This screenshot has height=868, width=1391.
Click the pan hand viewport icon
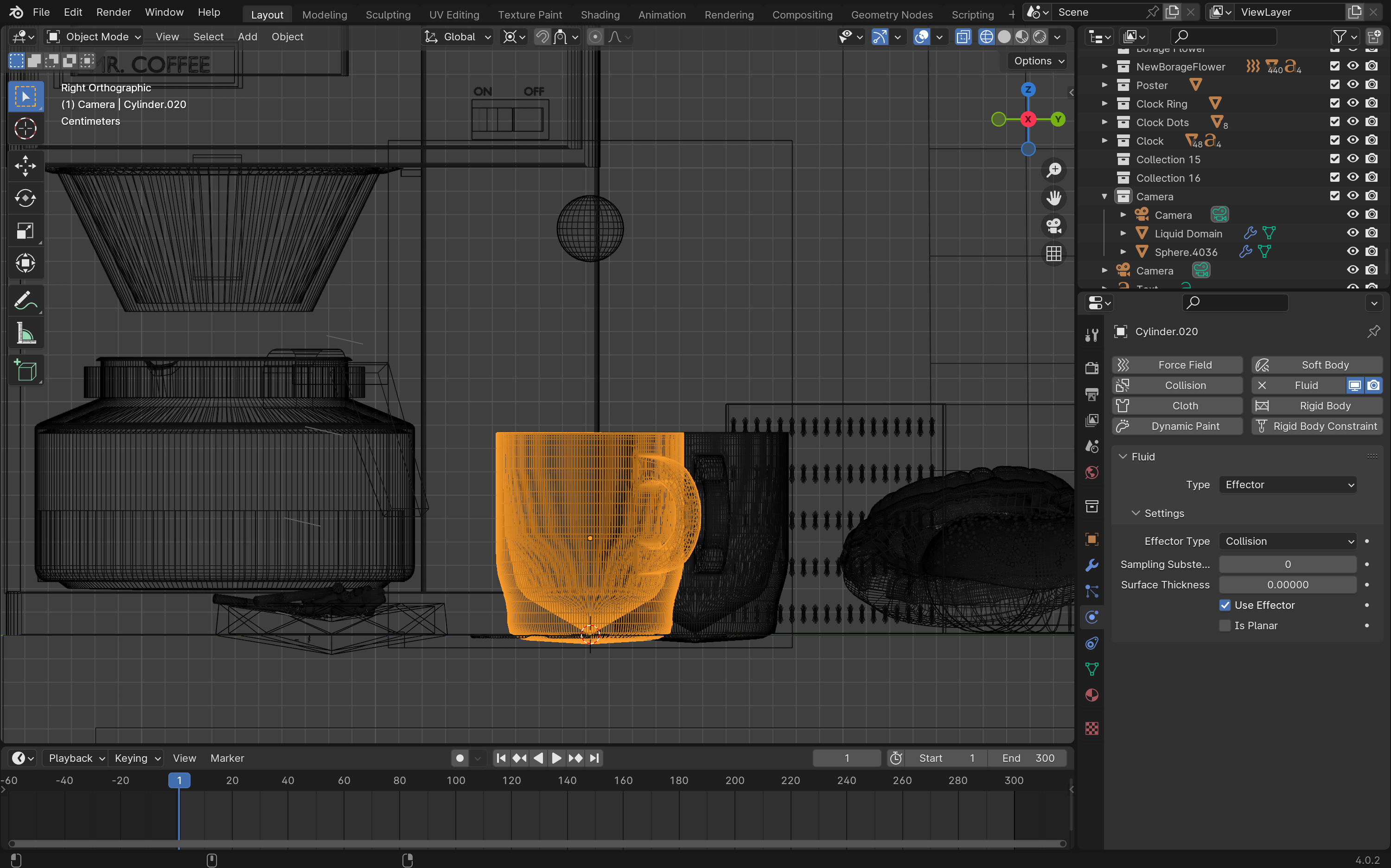pos(1053,198)
